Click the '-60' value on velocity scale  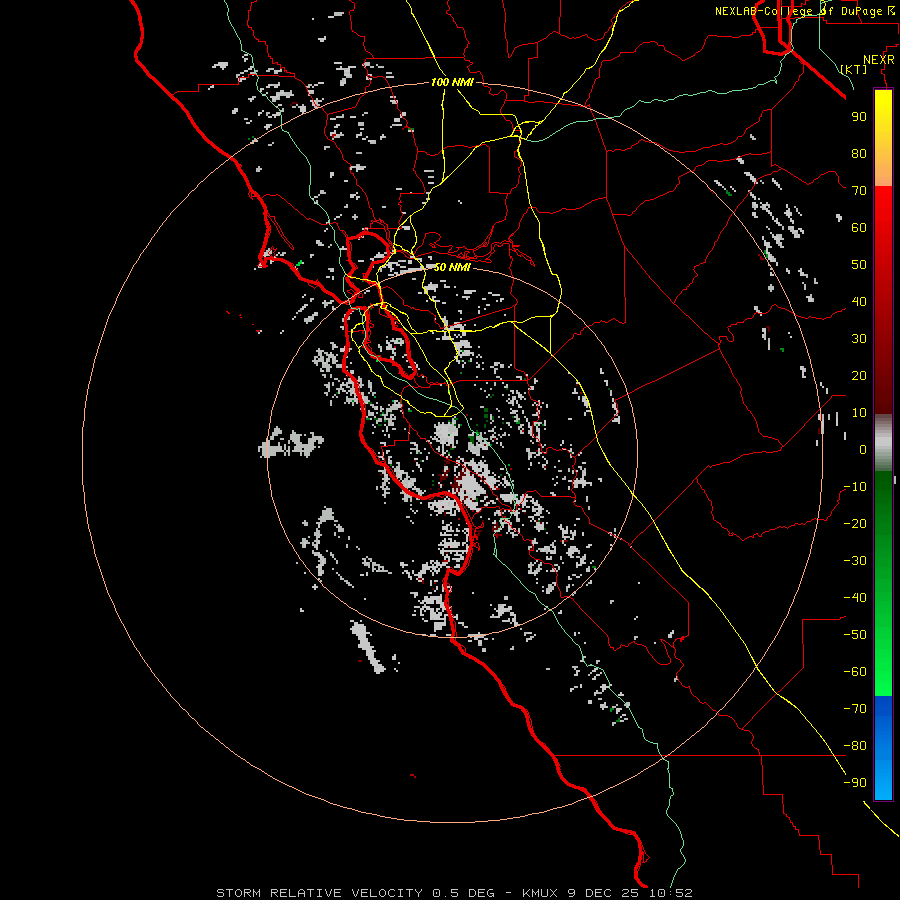[855, 672]
